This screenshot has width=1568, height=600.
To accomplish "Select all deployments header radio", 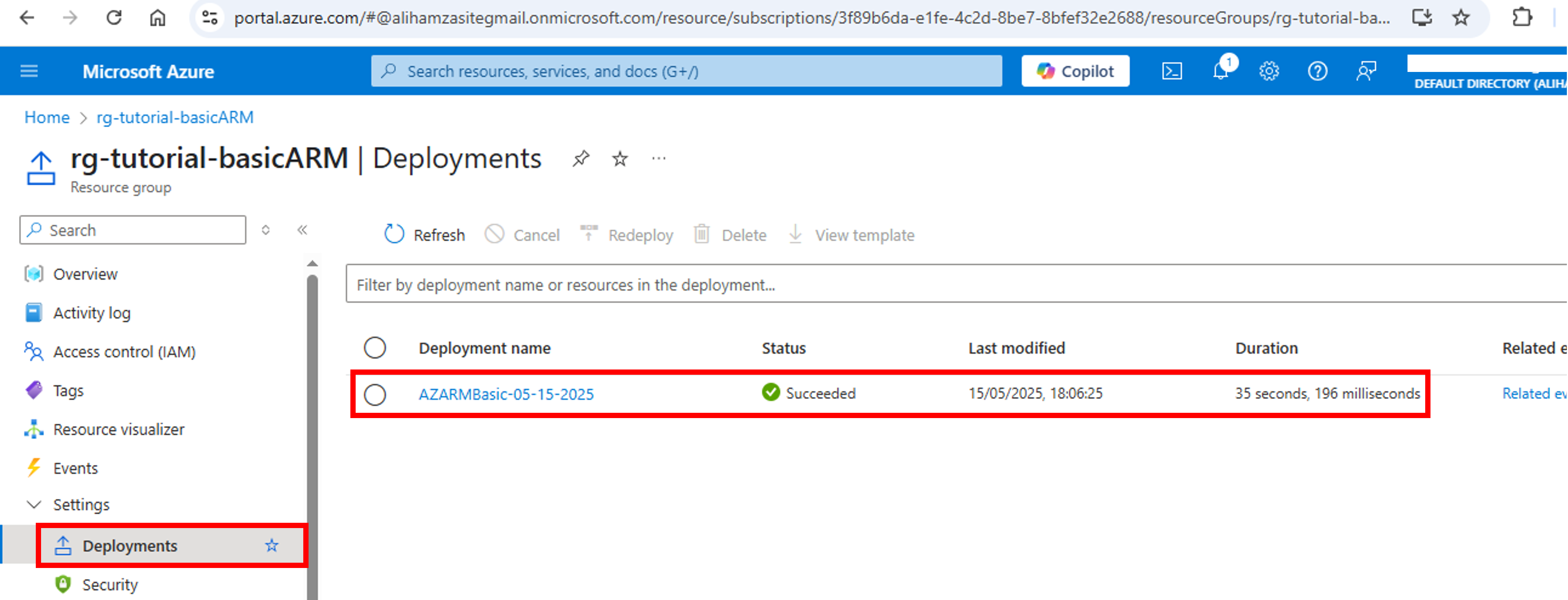I will pos(375,348).
